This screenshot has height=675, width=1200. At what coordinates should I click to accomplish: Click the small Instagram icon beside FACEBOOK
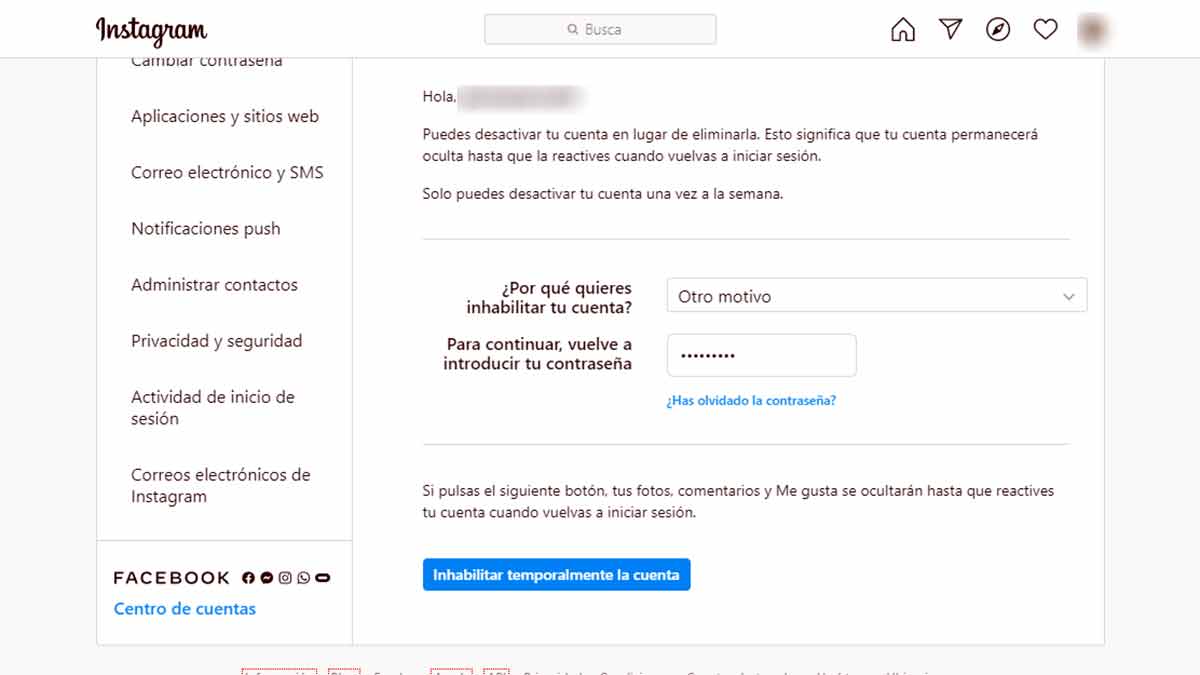coord(285,578)
